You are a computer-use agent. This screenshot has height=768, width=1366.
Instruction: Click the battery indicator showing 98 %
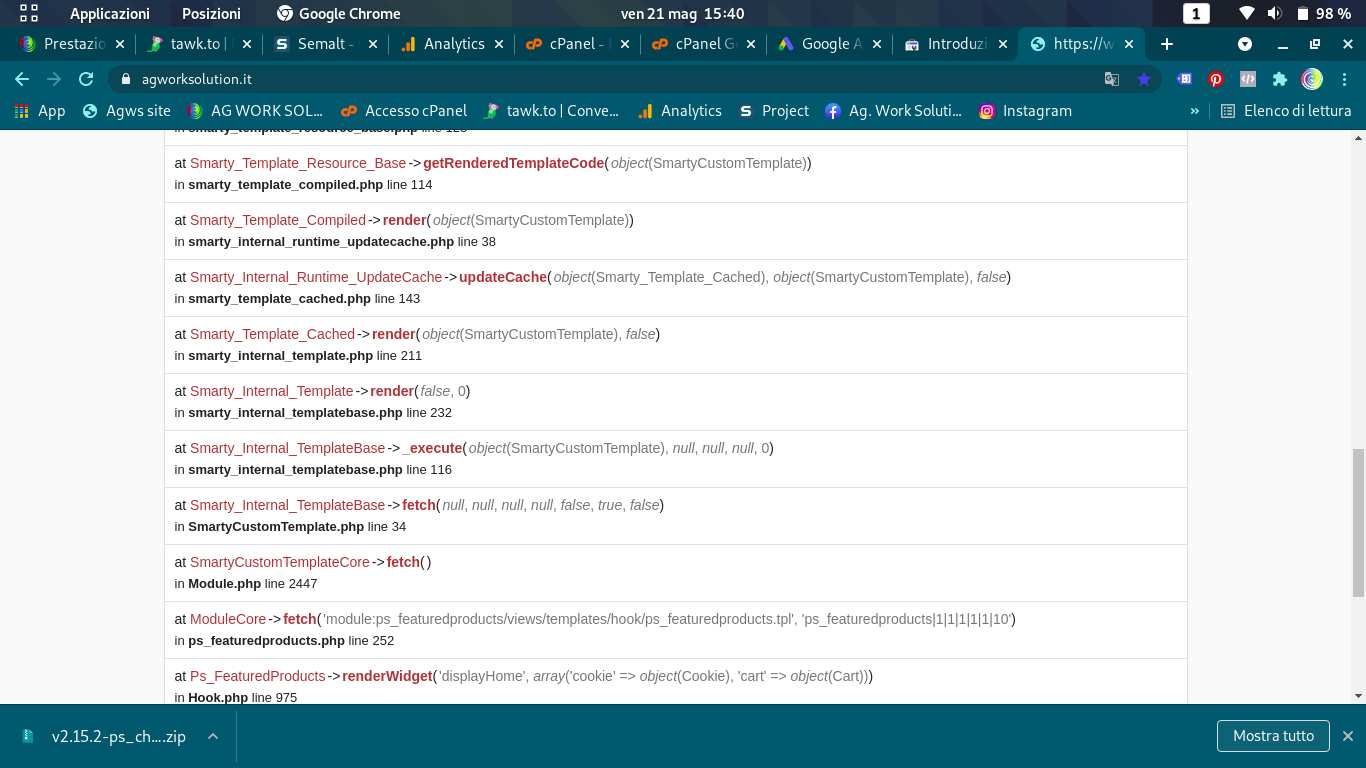[1324, 13]
